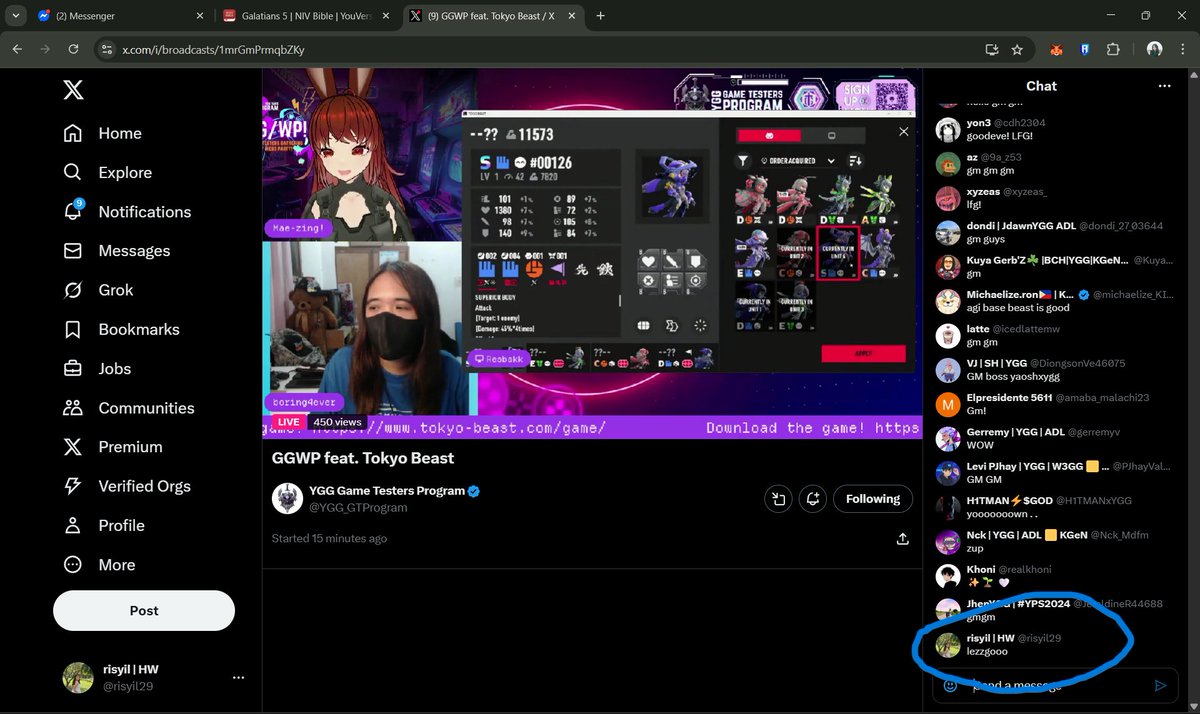
Task: Click the @YGG_GTProgram handle
Action: tap(358, 507)
